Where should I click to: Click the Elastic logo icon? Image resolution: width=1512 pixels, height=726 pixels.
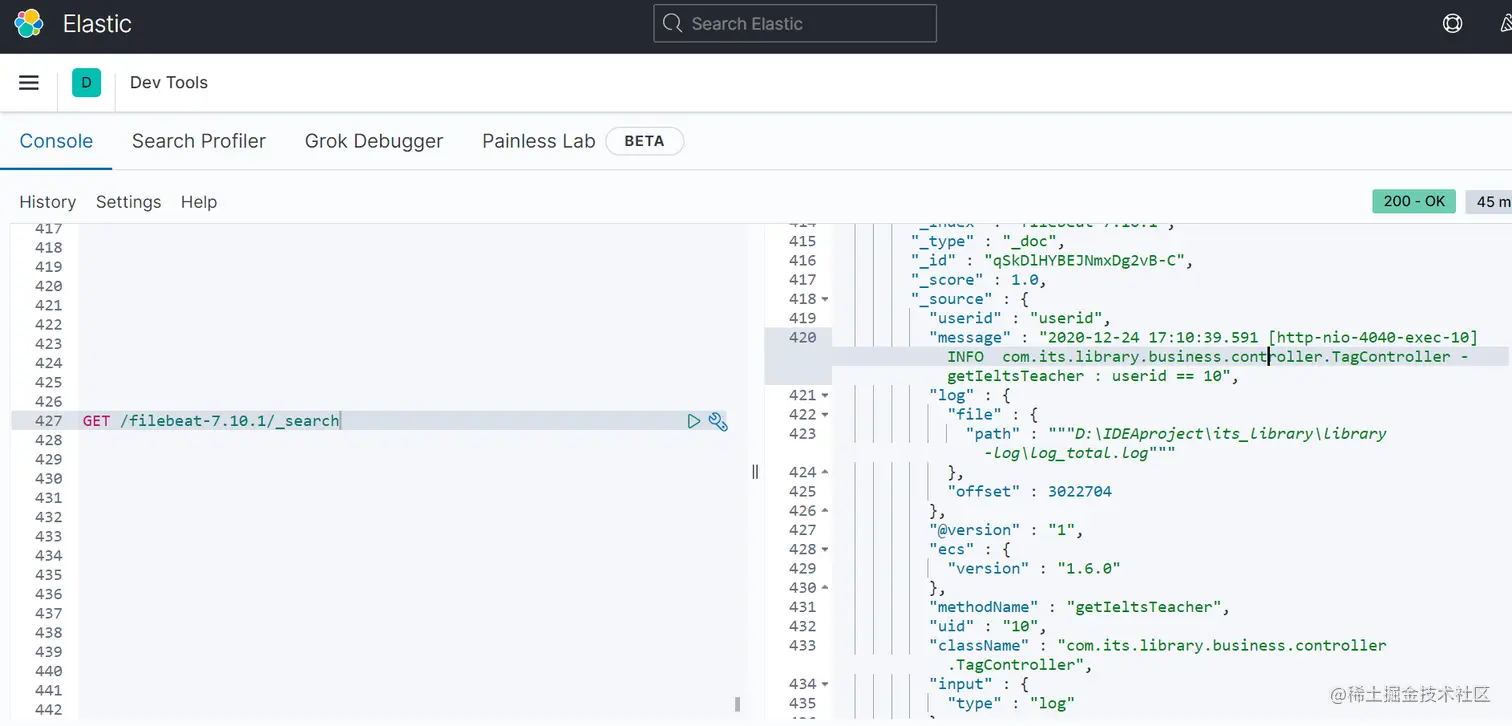(x=29, y=23)
